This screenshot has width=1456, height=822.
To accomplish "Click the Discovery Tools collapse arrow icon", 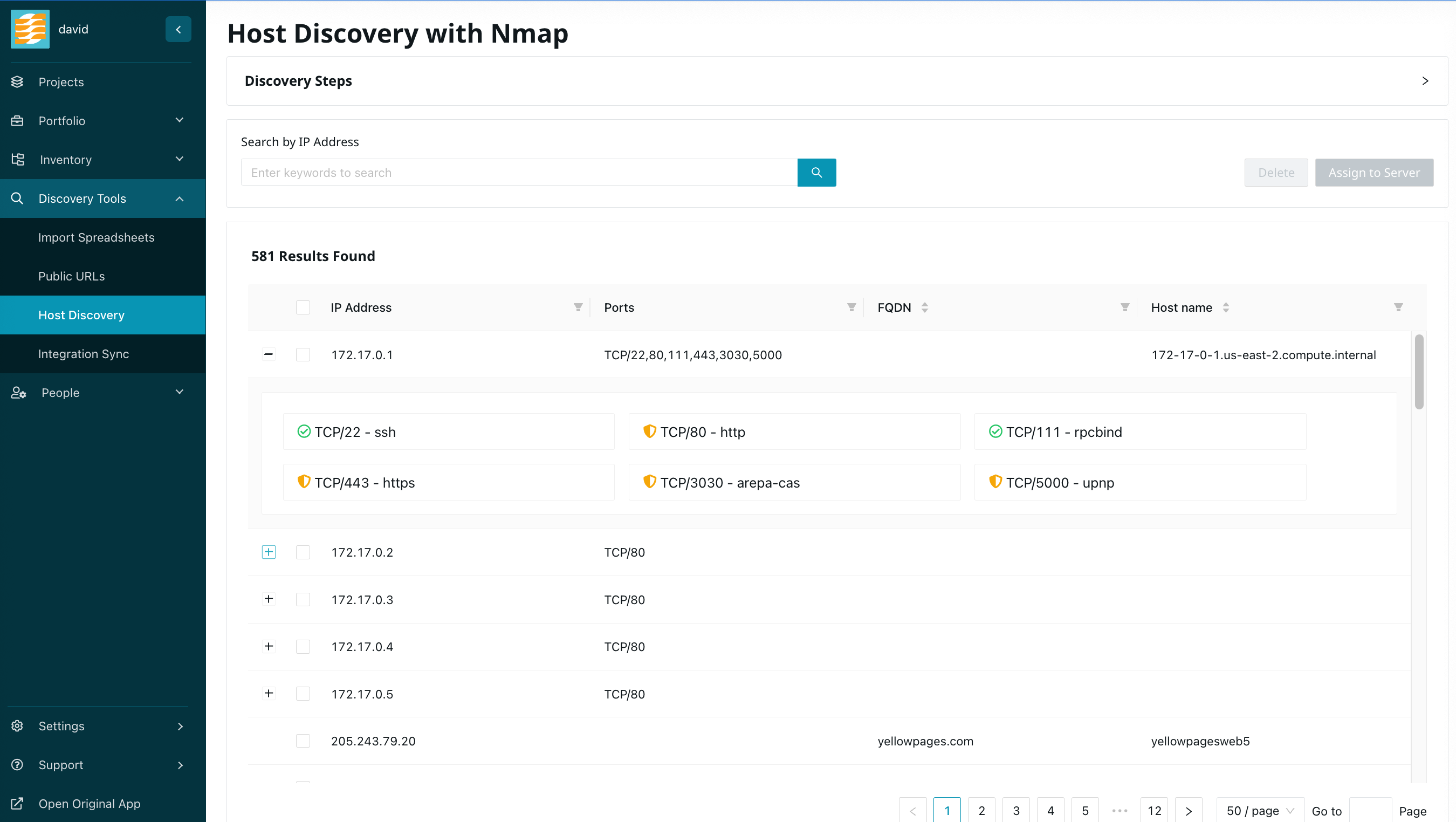I will [x=179, y=199].
